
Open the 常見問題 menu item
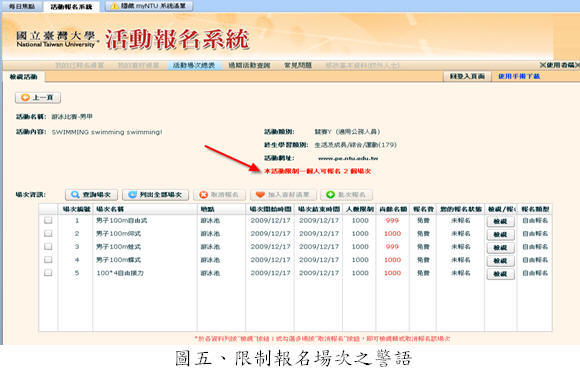coord(298,65)
